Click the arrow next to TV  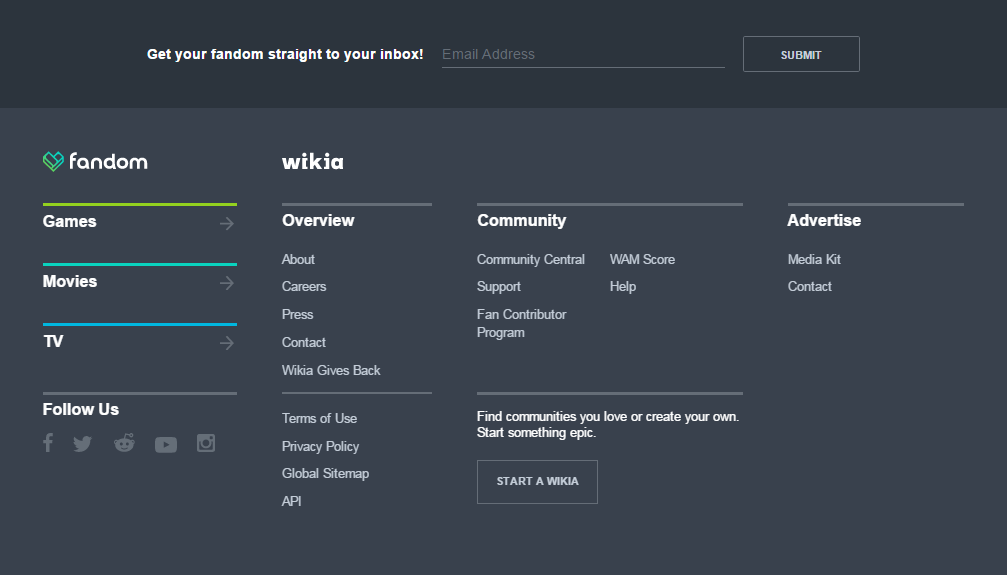tap(227, 343)
